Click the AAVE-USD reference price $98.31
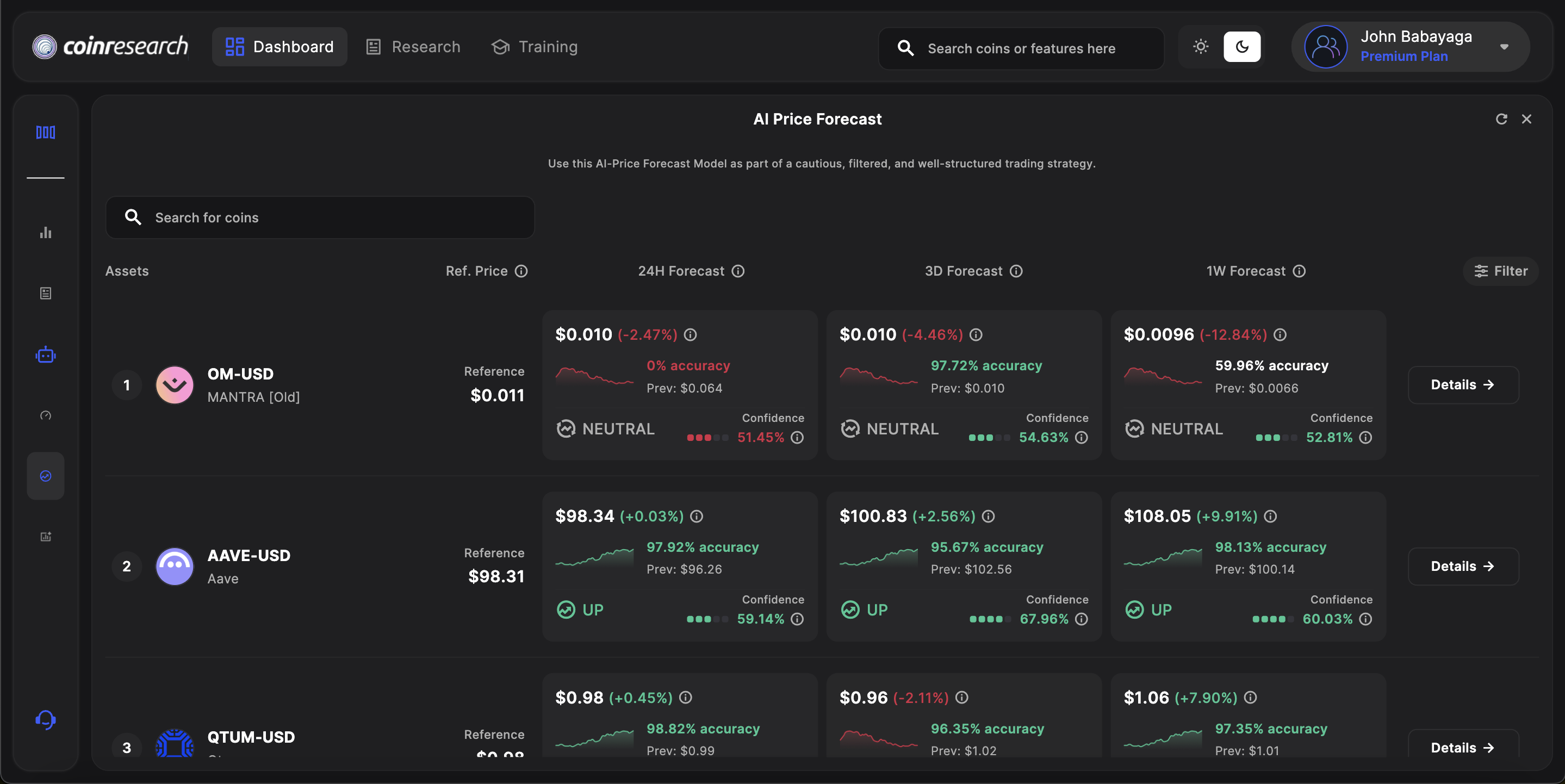The image size is (1565, 784). click(x=496, y=576)
